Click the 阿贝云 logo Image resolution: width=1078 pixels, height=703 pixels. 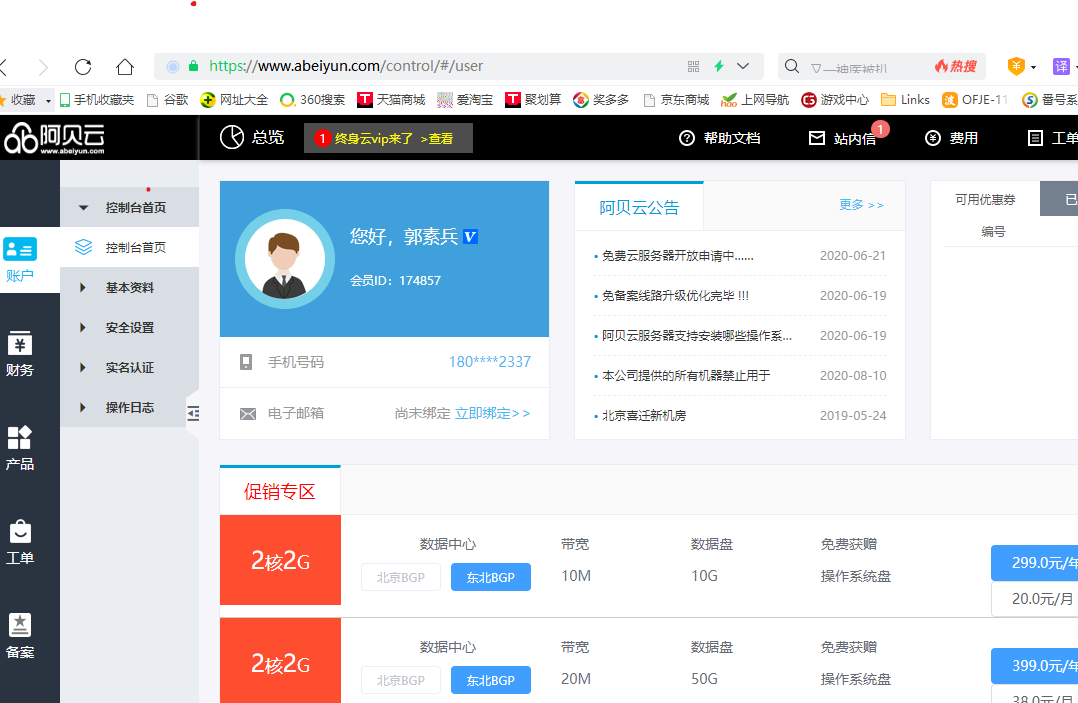pyautogui.click(x=55, y=138)
